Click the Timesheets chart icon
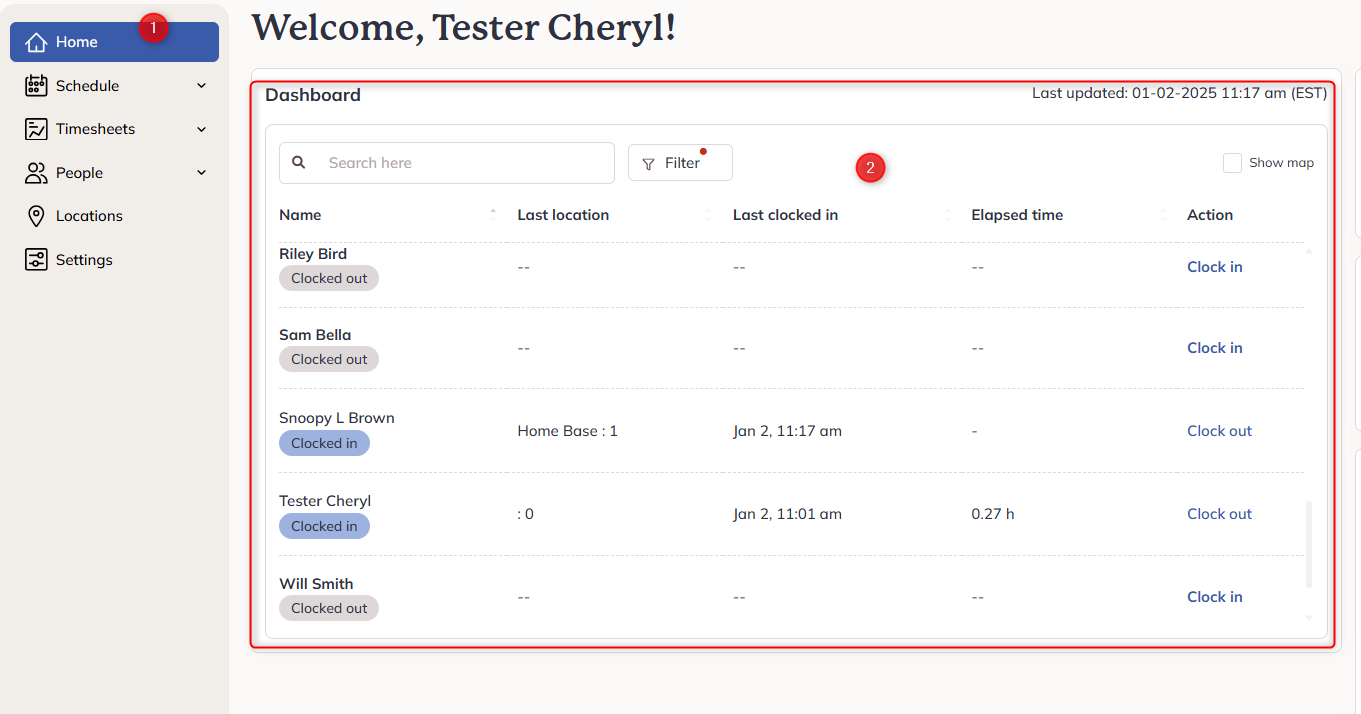 coord(36,129)
